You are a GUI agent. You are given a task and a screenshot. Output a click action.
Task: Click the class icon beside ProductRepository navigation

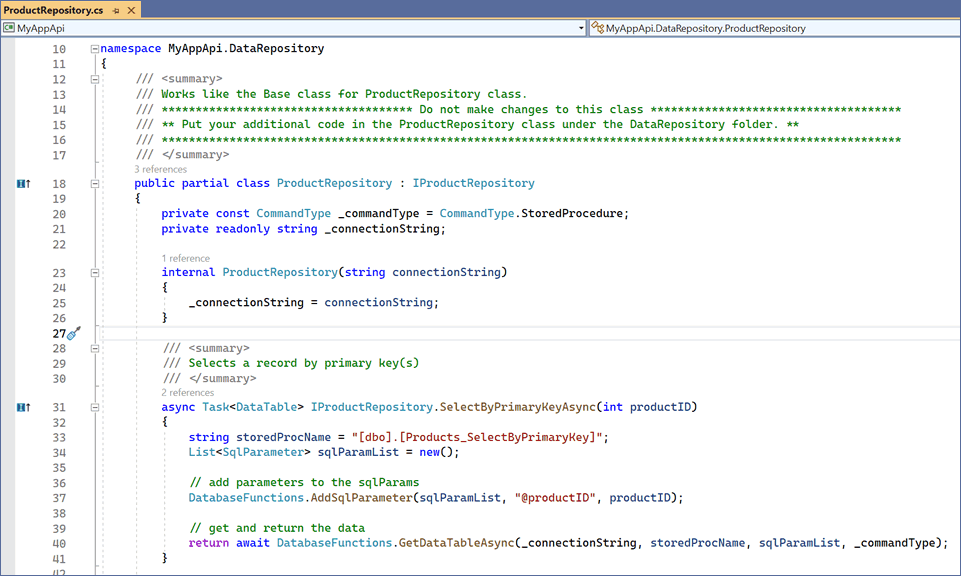(598, 28)
